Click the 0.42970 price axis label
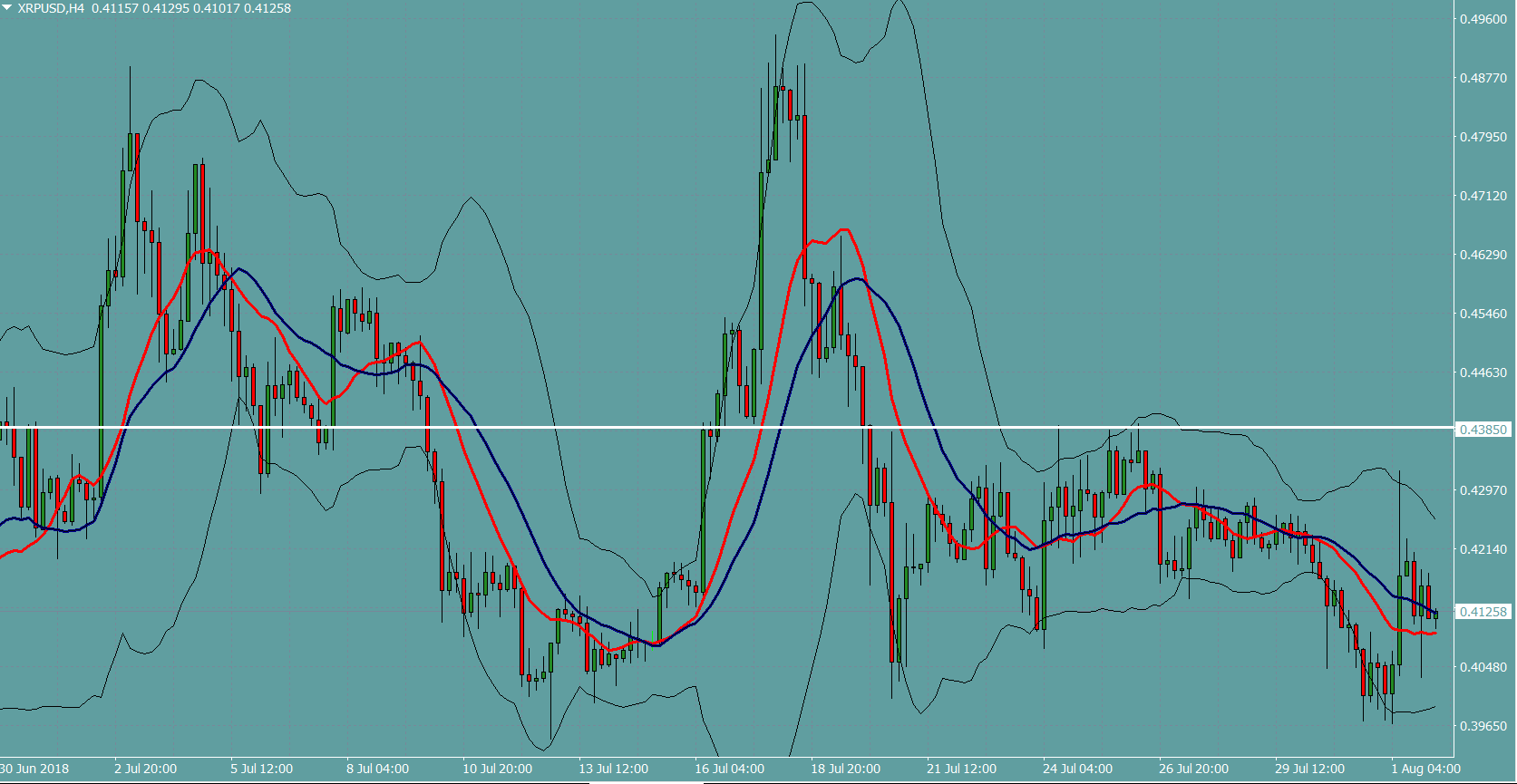Screen dimensions: 1517x784 [1483, 490]
